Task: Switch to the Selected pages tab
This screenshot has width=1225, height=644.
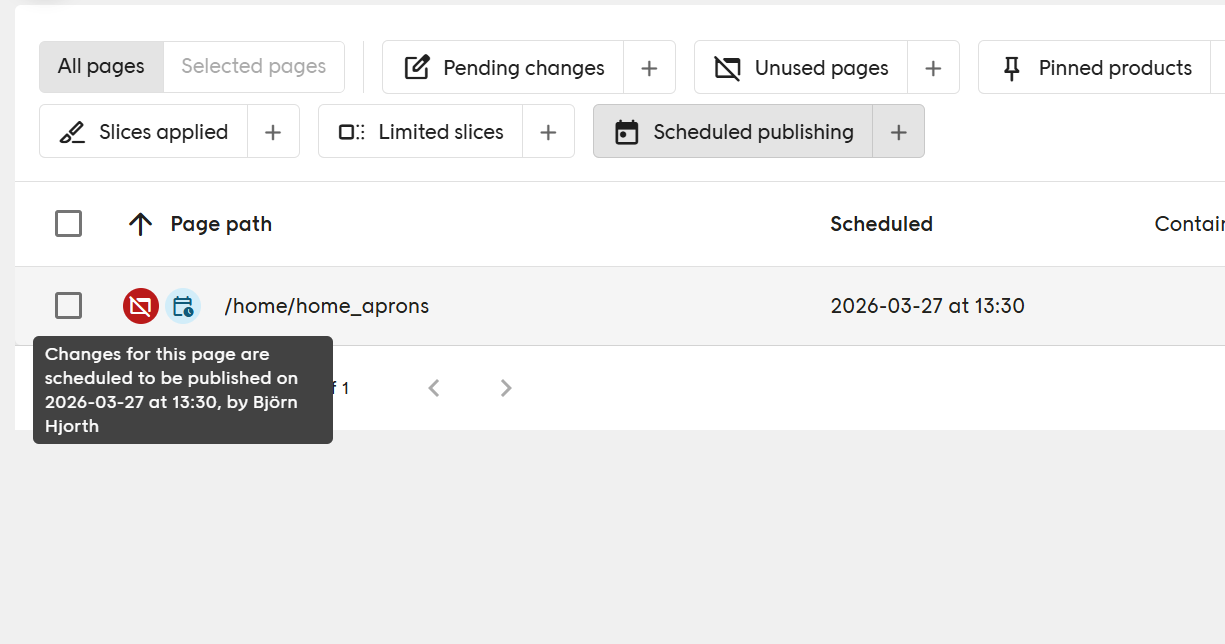Action: (254, 67)
